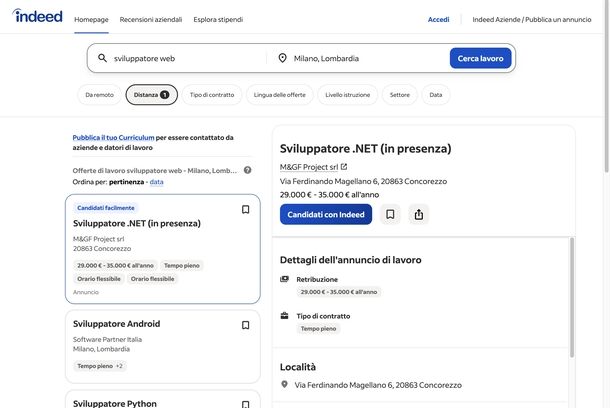
Task: Click the Retribuzione banknote icon
Action: (x=284, y=279)
